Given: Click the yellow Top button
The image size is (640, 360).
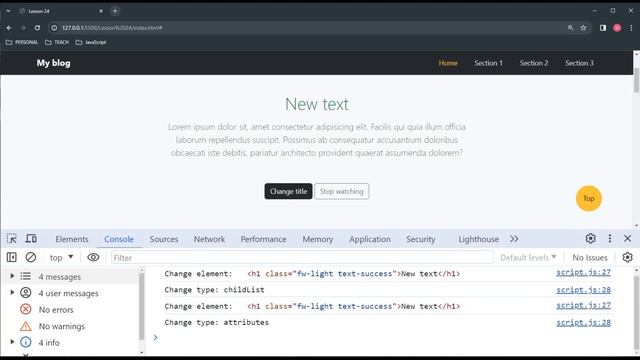Looking at the screenshot, I should [589, 198].
